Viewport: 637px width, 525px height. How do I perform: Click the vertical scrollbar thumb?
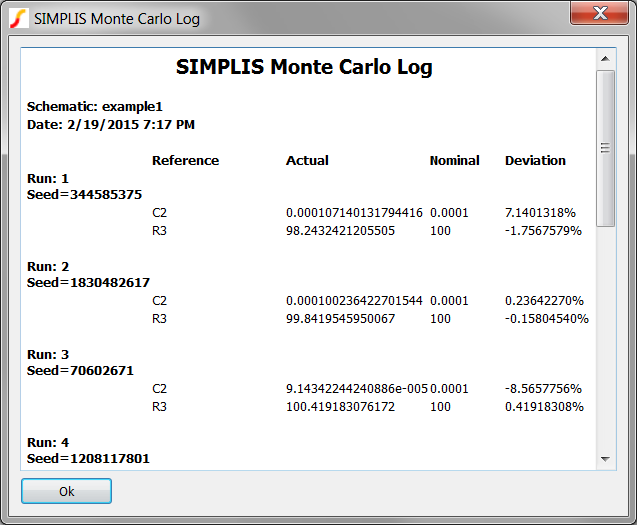tap(605, 147)
